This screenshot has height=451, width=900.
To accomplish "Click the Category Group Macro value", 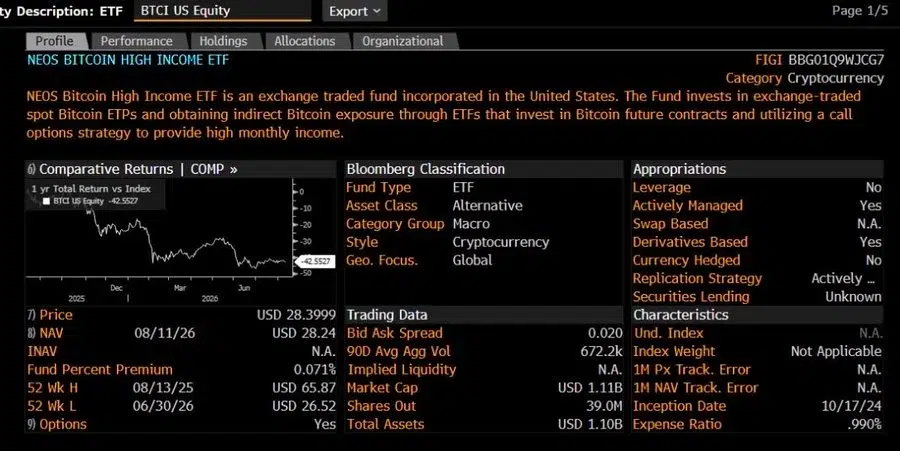I will click(471, 224).
